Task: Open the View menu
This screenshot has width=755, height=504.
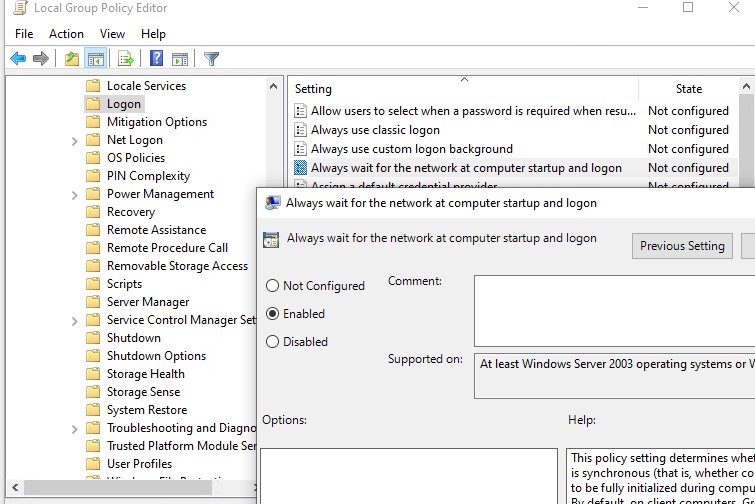Action: point(112,34)
